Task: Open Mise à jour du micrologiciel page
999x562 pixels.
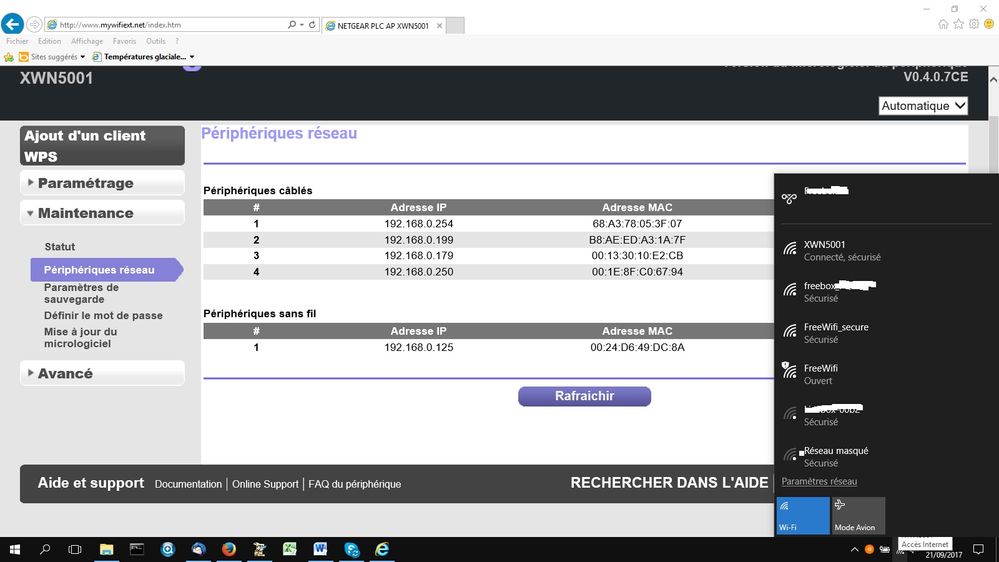Action: (x=80, y=338)
